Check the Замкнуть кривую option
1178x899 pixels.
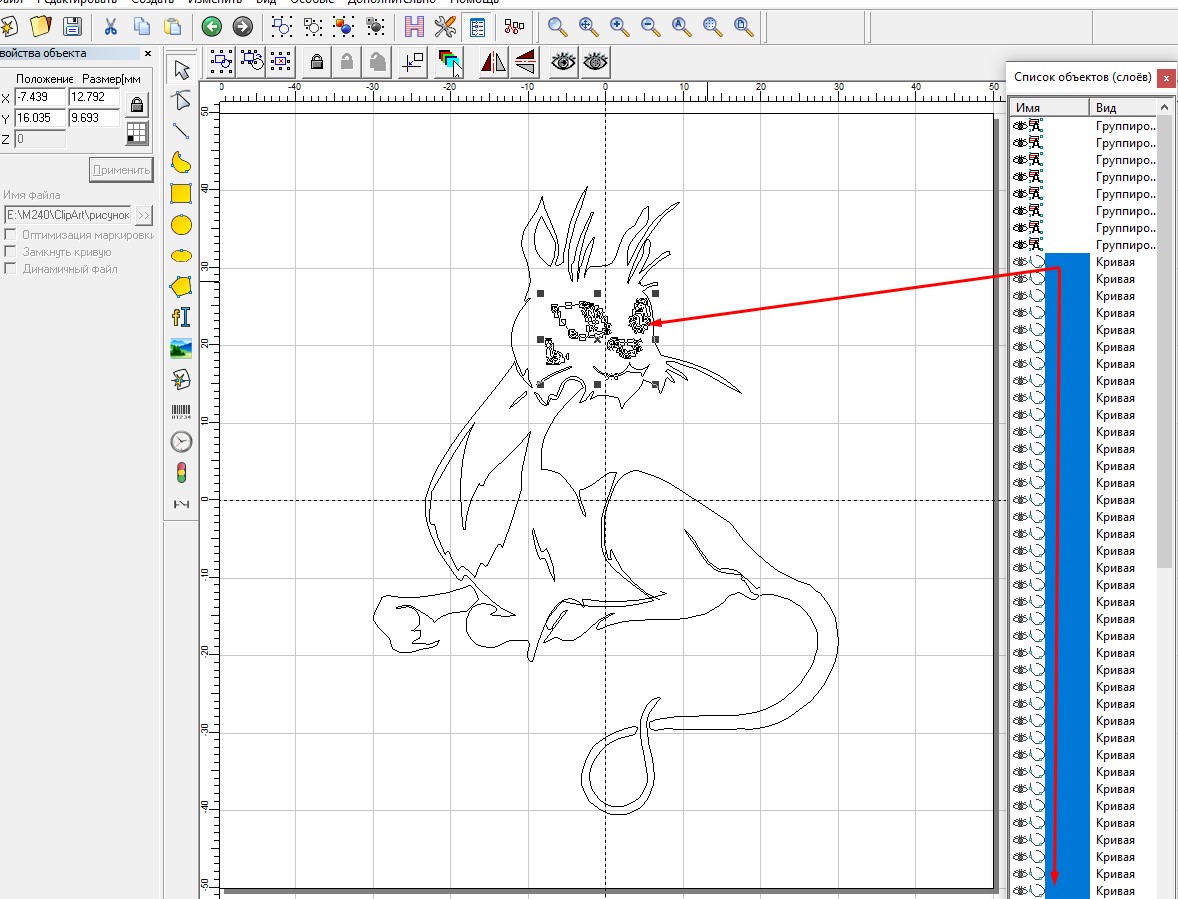[x=11, y=252]
